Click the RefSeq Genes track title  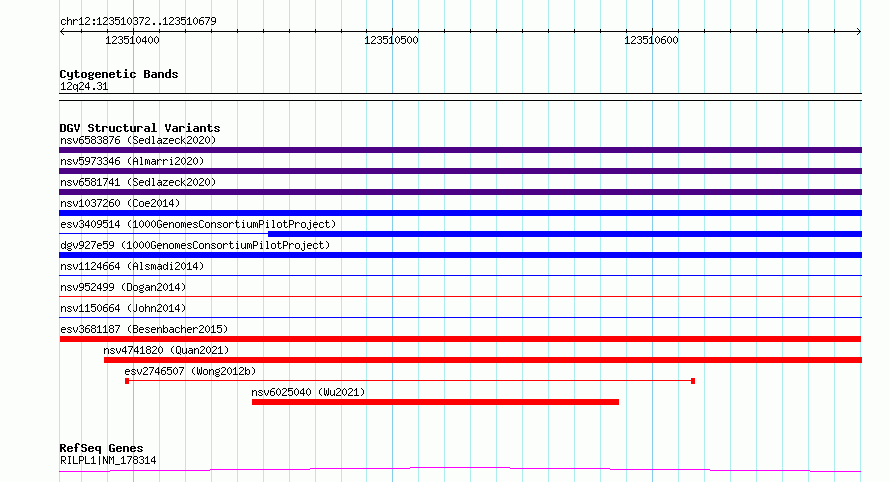point(102,448)
